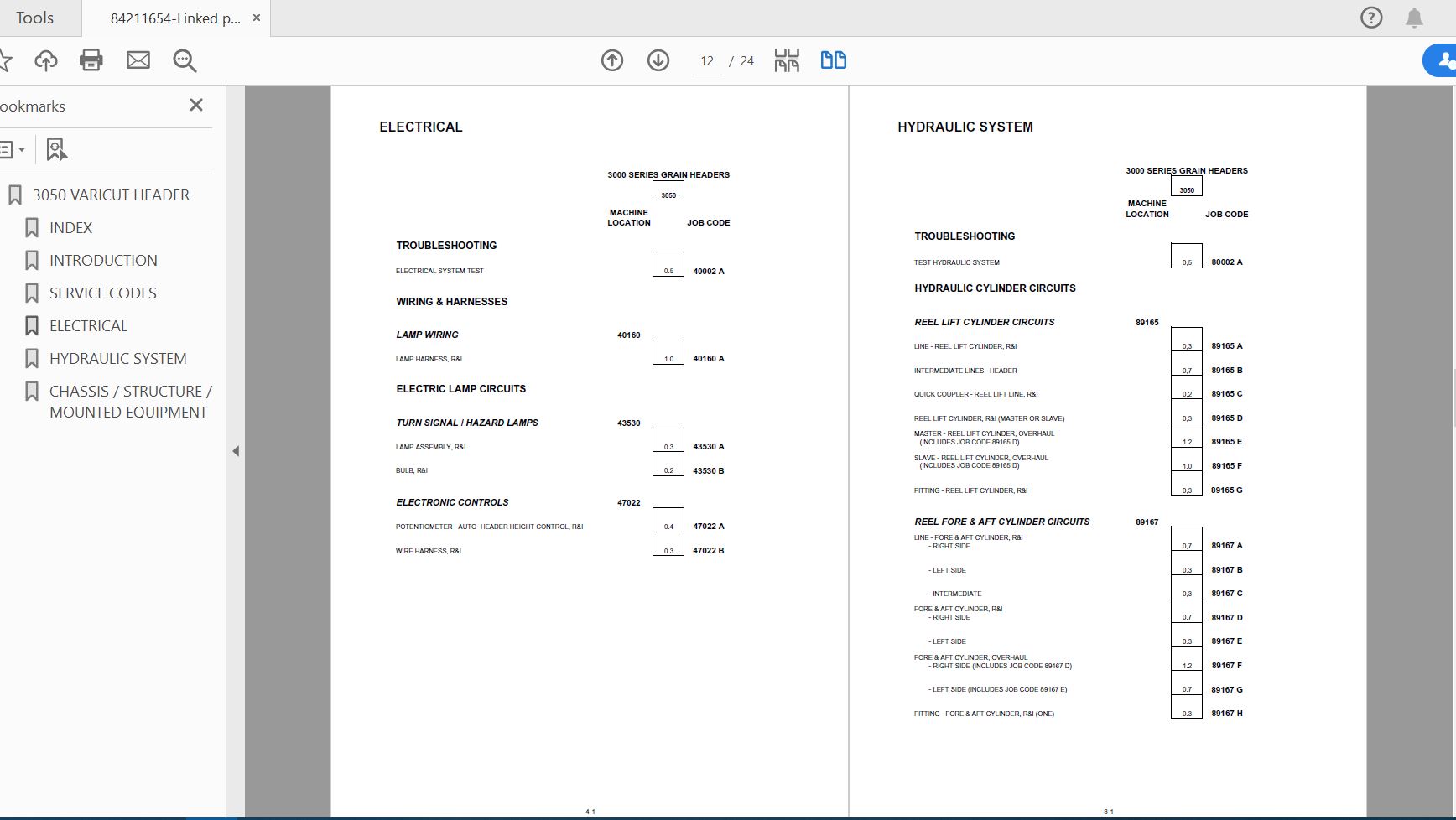Open the ELECTRICAL bookmark
Viewport: 1456px width, 820px height.
click(x=88, y=326)
